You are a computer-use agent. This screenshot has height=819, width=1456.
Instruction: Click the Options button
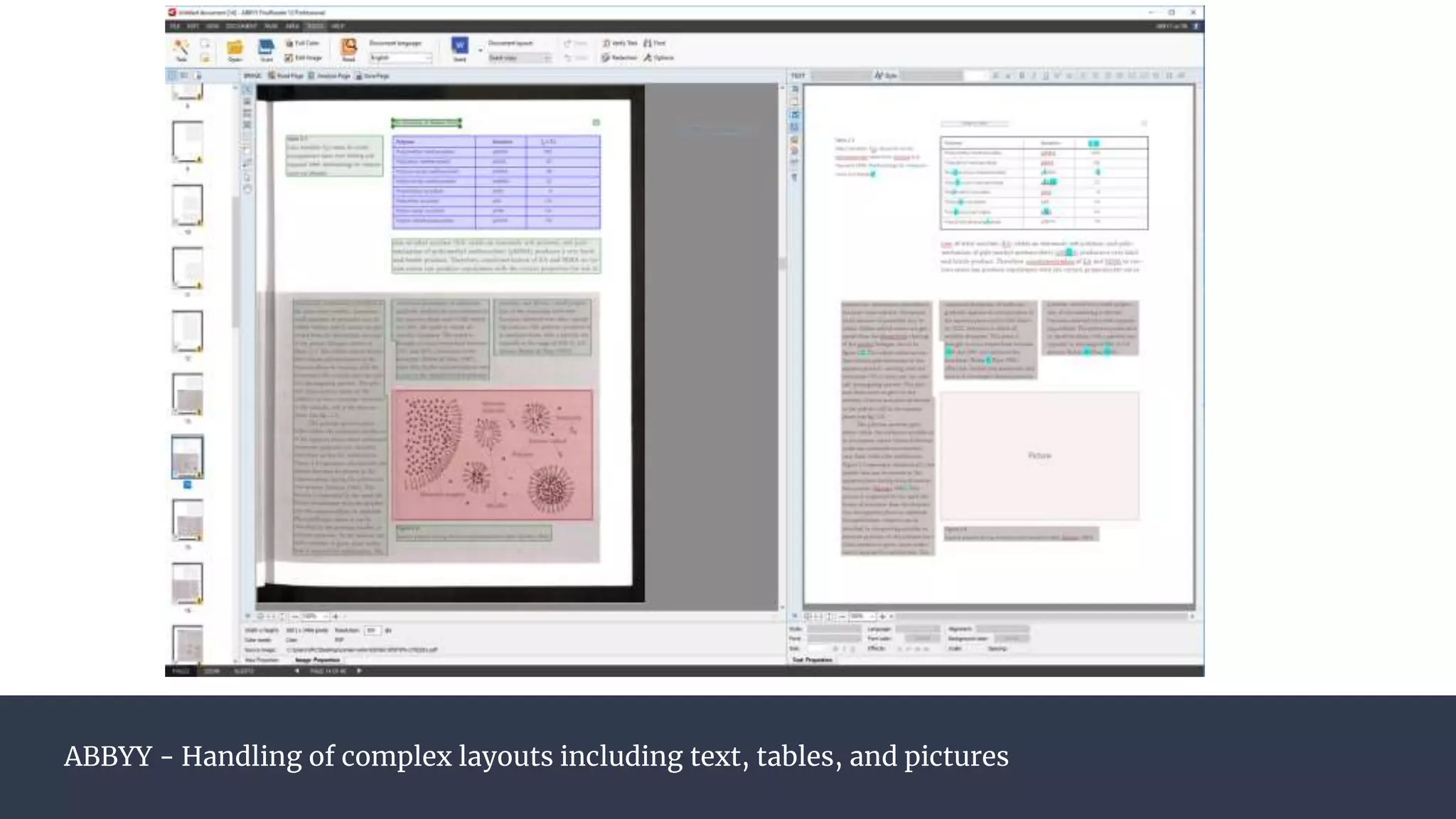[659, 58]
